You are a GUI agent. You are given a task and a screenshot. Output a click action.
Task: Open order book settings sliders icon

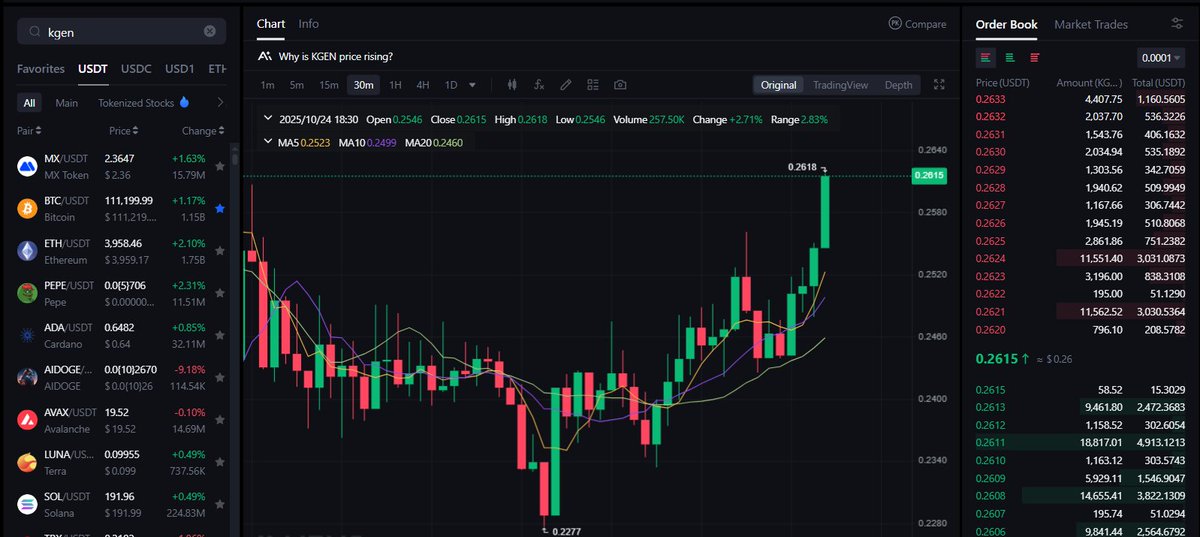pyautogui.click(x=1177, y=24)
